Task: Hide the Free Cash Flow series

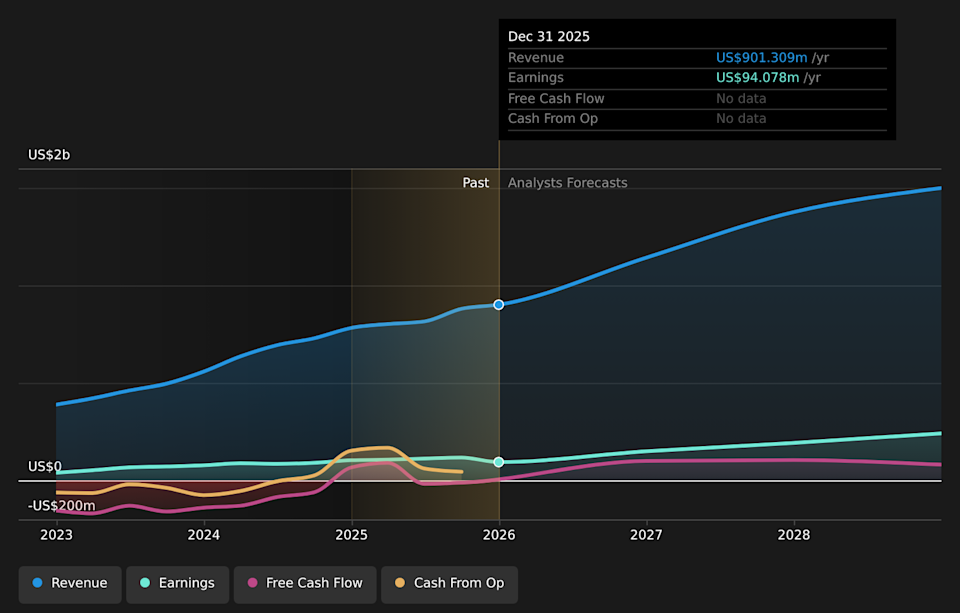Action: [305, 583]
